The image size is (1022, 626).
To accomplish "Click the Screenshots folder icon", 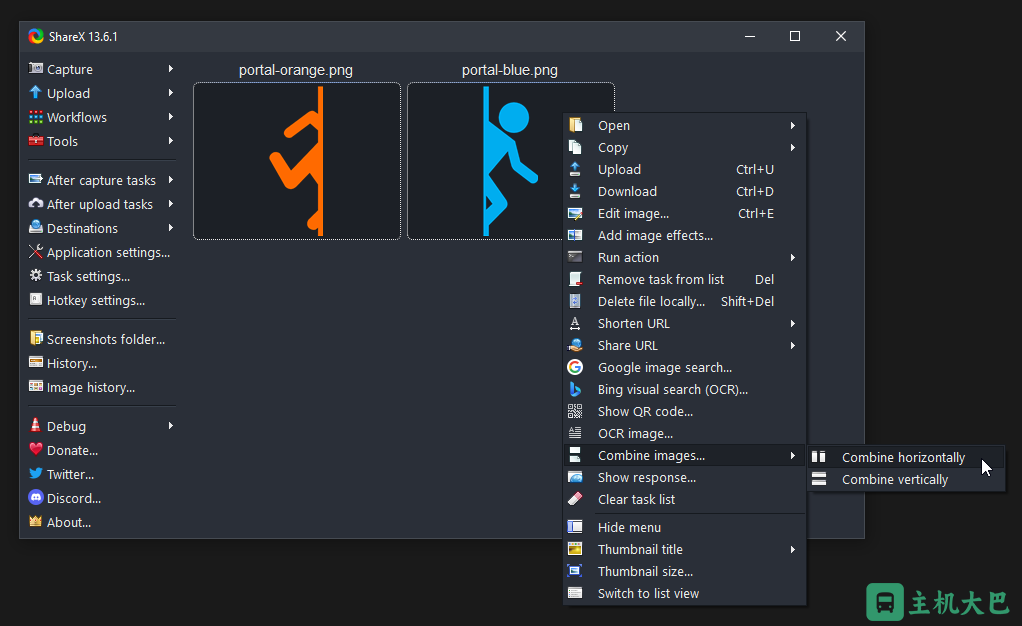I will (36, 338).
